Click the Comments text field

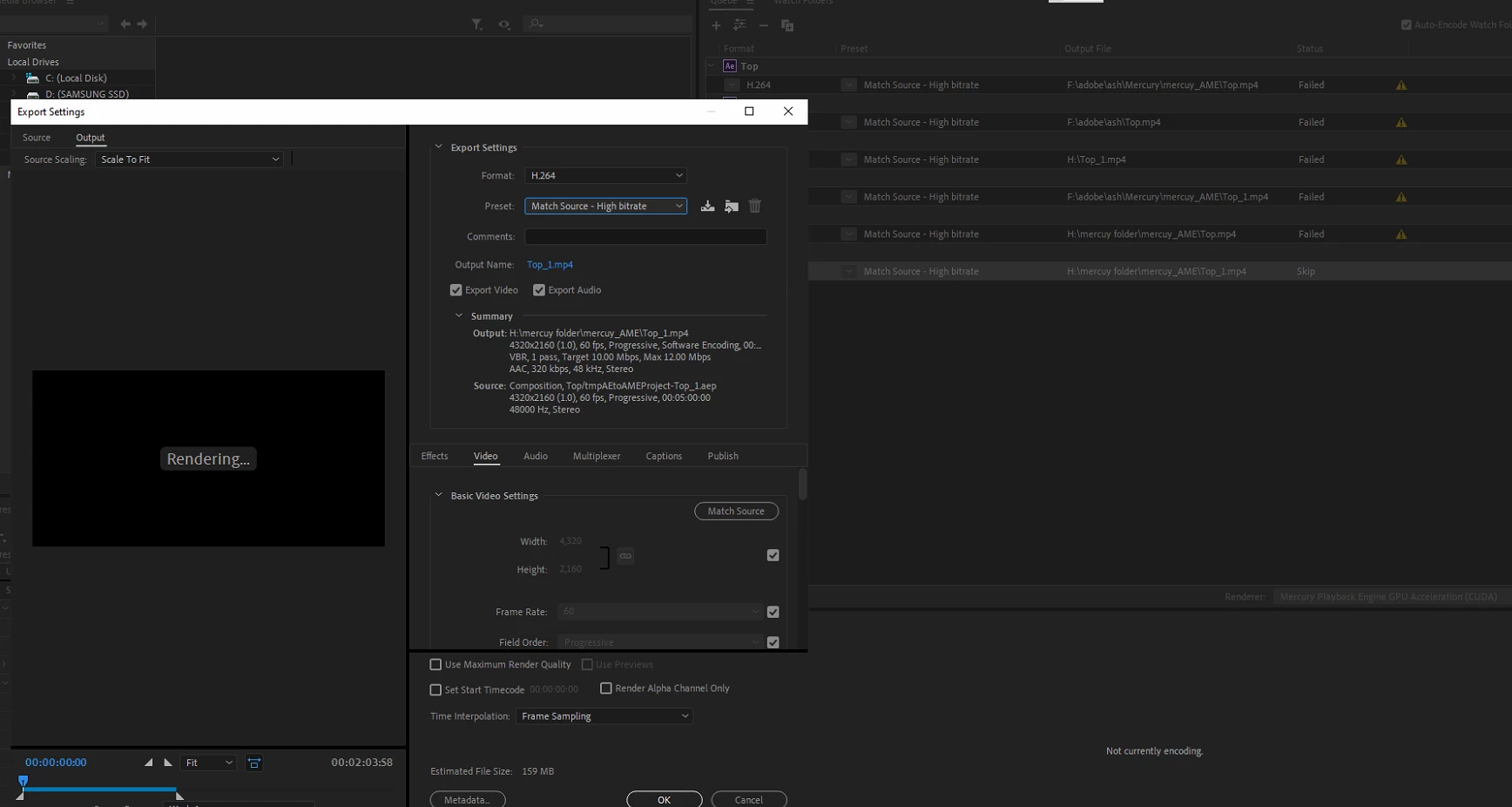click(x=645, y=237)
